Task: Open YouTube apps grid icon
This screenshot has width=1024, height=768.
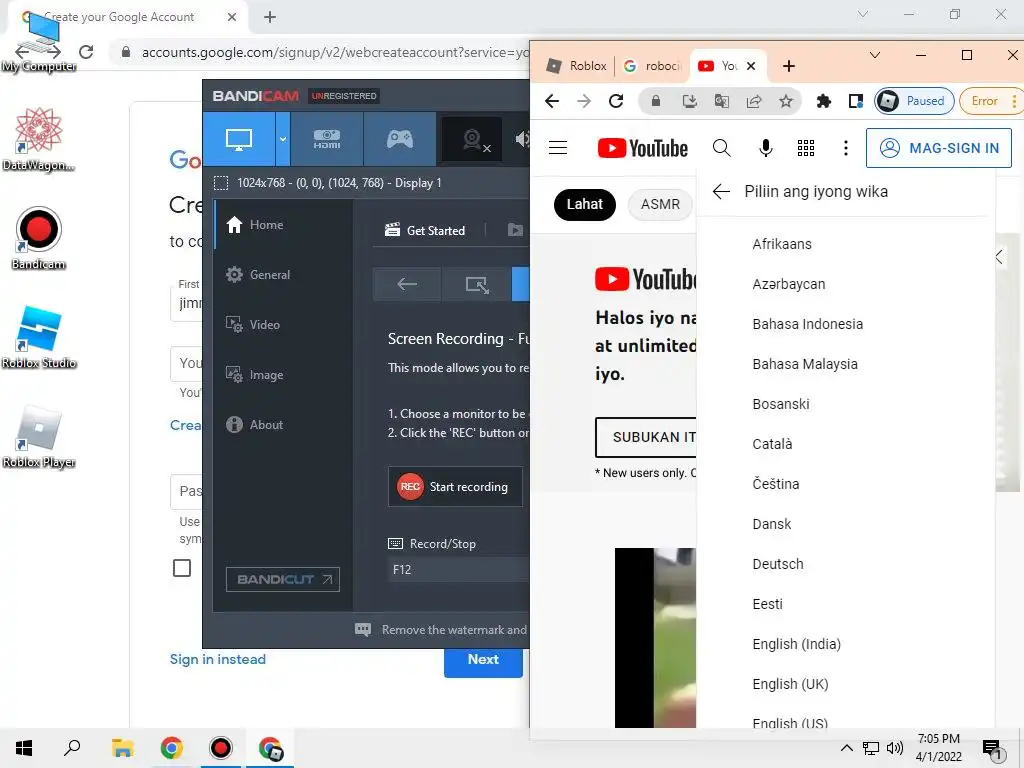Action: coord(806,148)
